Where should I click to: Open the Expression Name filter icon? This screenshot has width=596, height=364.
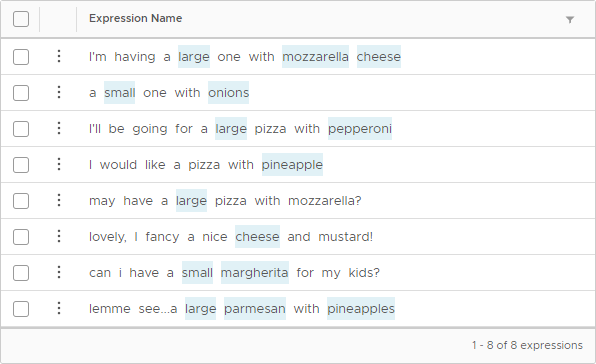point(569,19)
